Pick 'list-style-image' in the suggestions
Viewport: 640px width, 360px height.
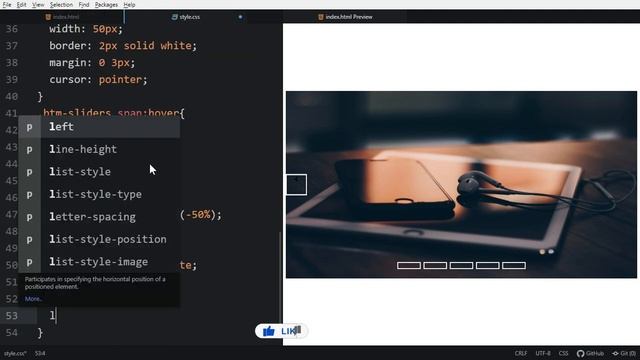[99, 262]
